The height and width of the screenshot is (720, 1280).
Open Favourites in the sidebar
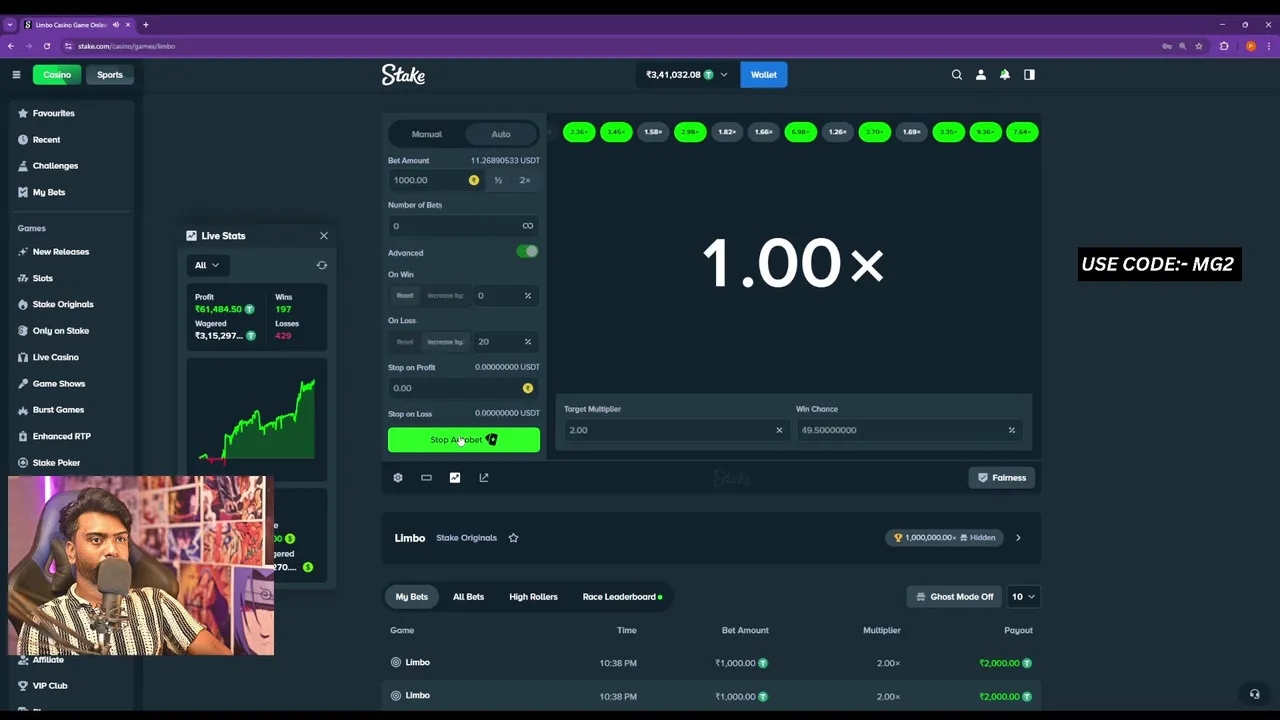70,113
